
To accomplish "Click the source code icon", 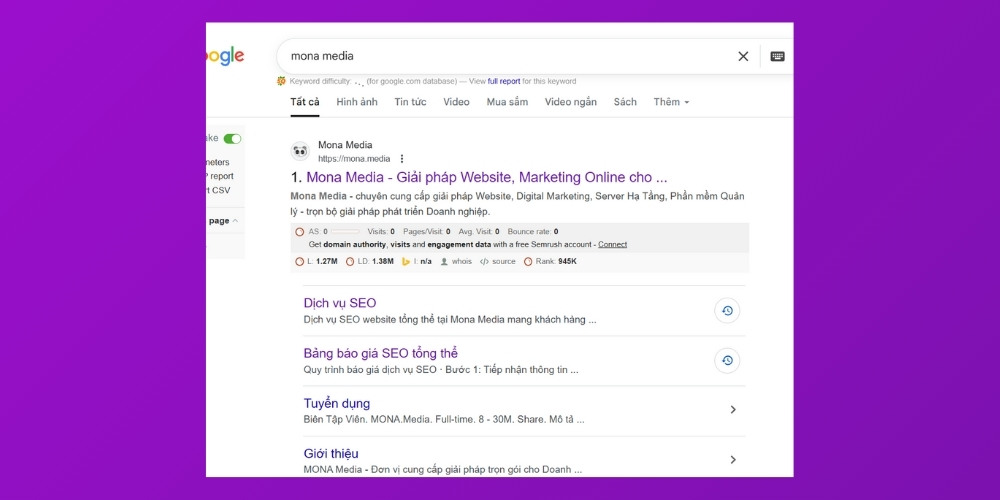I will (484, 261).
